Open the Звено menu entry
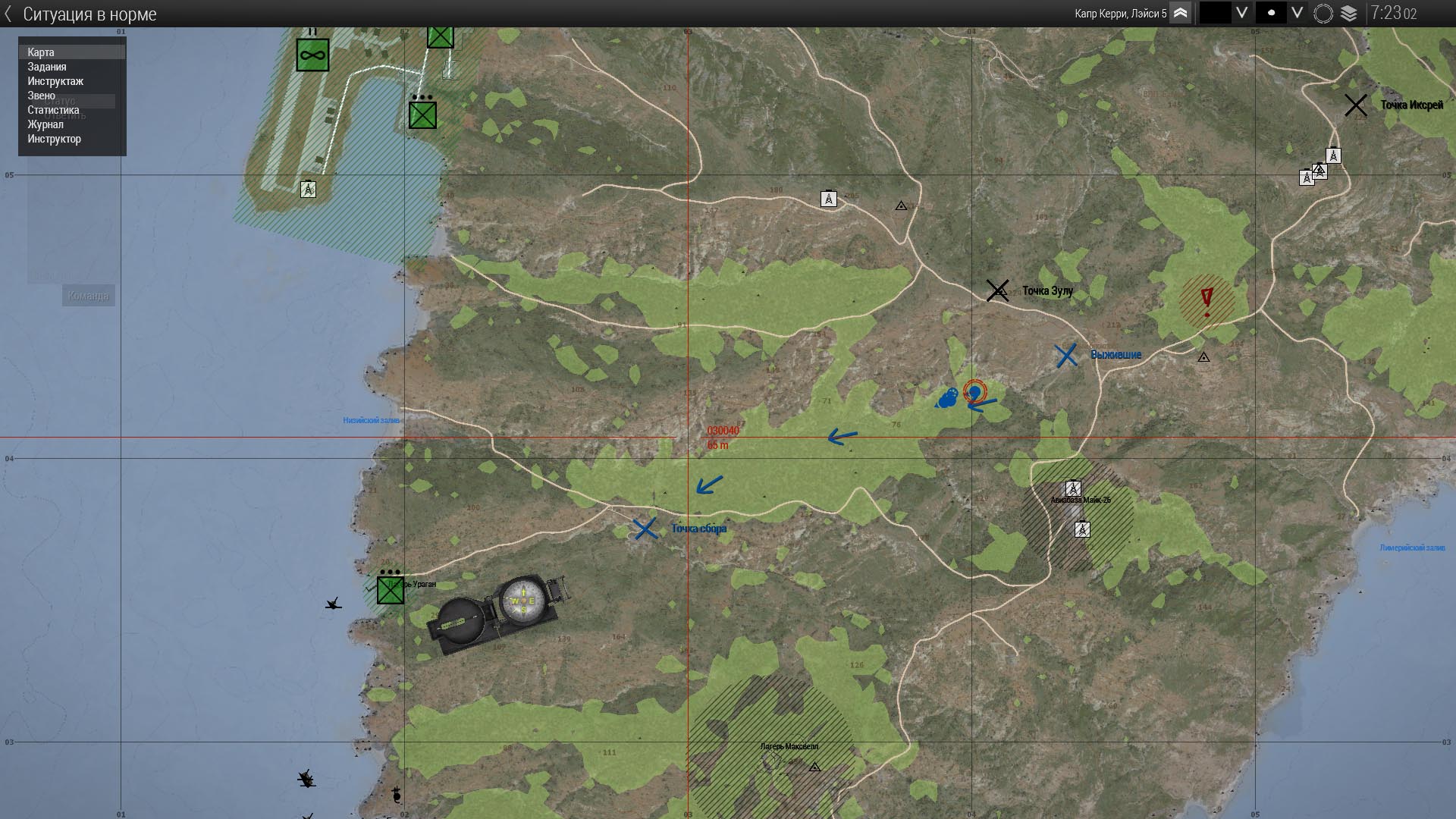The width and height of the screenshot is (1456, 819). click(72, 96)
